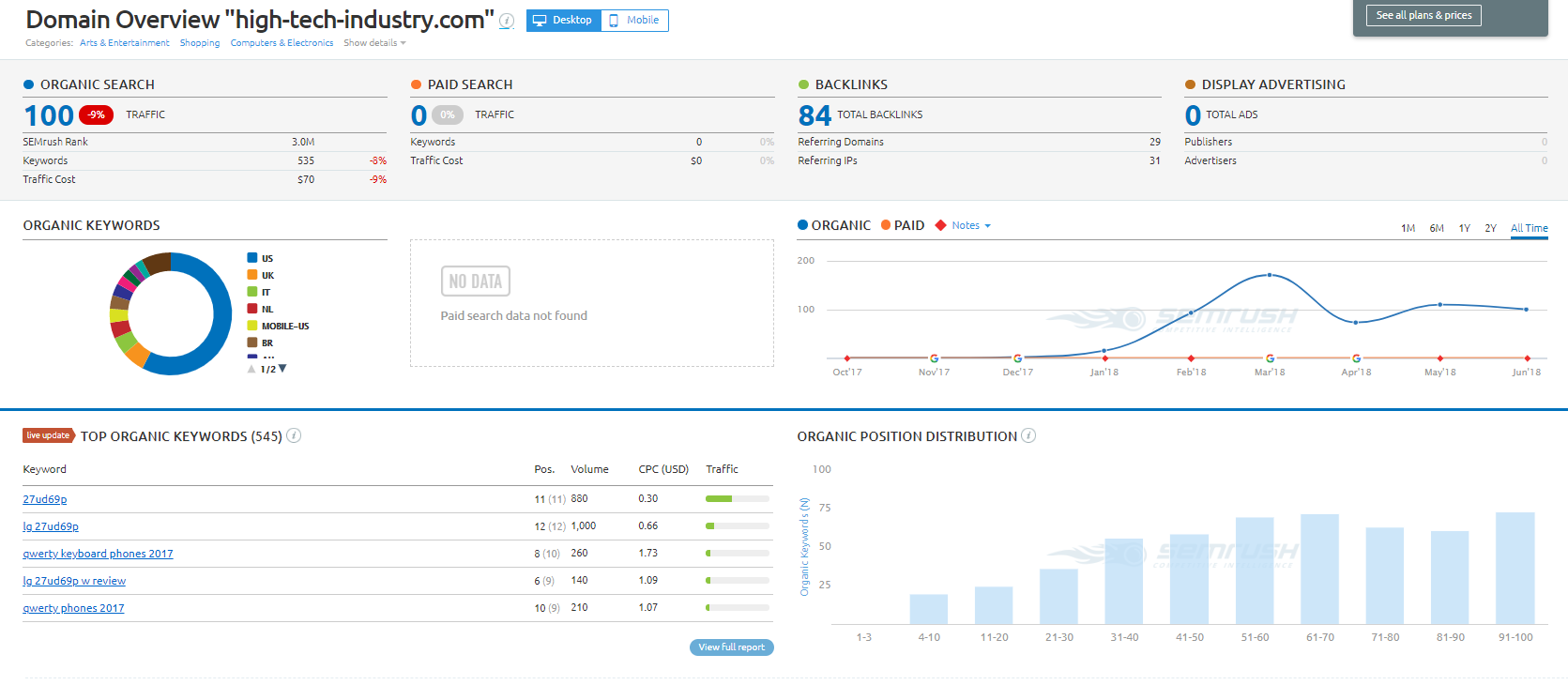The width and height of the screenshot is (1568, 685).
Task: Open keyword qwerty phones 2017
Action: coord(73,608)
